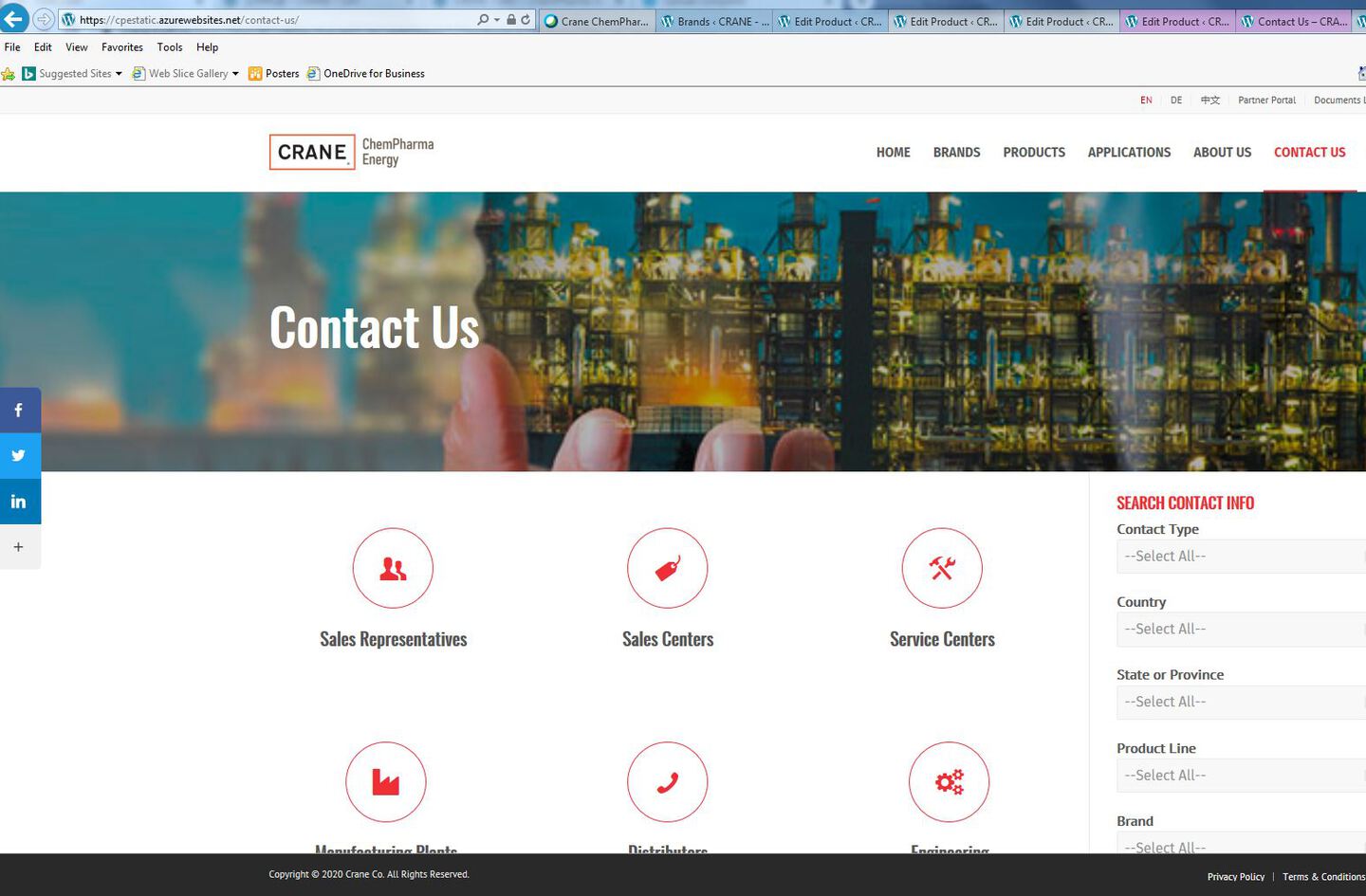Click the Sales Representatives circle icon
This screenshot has width=1366, height=896.
click(393, 568)
